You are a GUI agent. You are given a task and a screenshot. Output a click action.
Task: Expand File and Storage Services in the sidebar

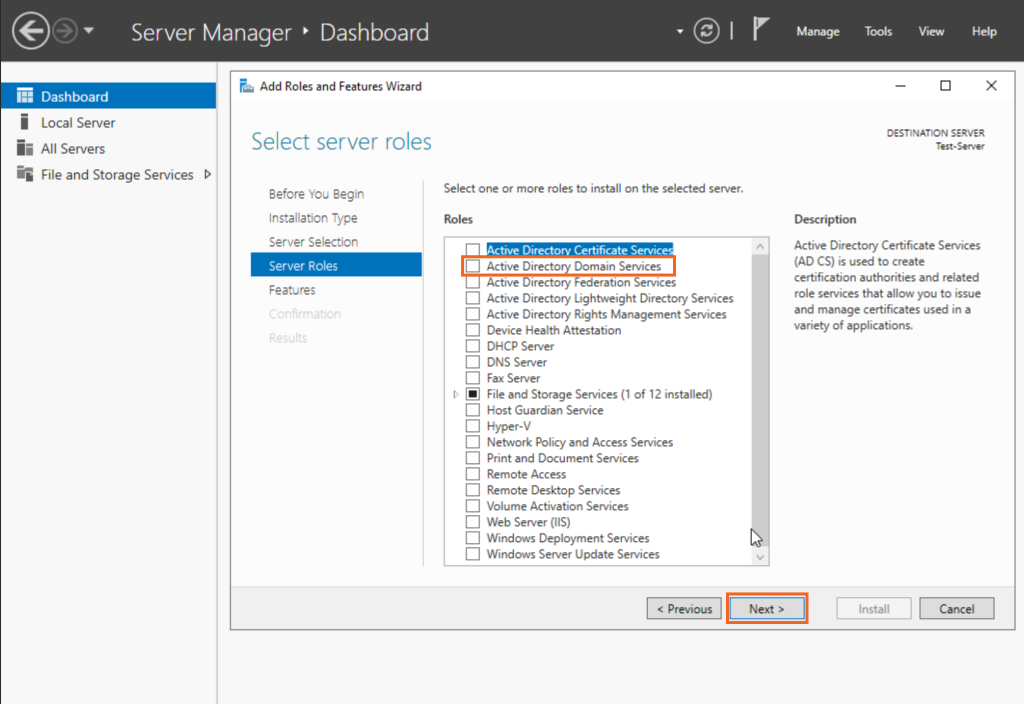(x=208, y=174)
